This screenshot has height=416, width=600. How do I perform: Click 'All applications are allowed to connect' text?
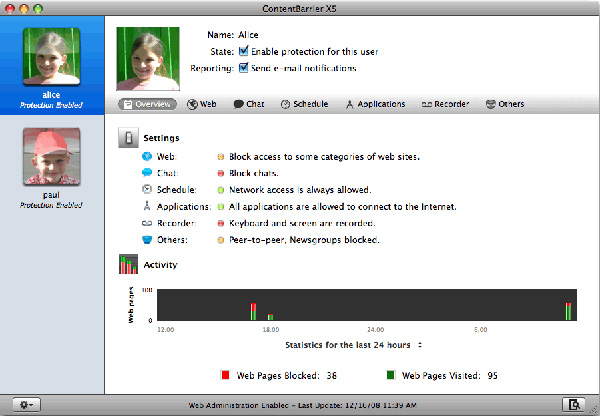(x=342, y=207)
